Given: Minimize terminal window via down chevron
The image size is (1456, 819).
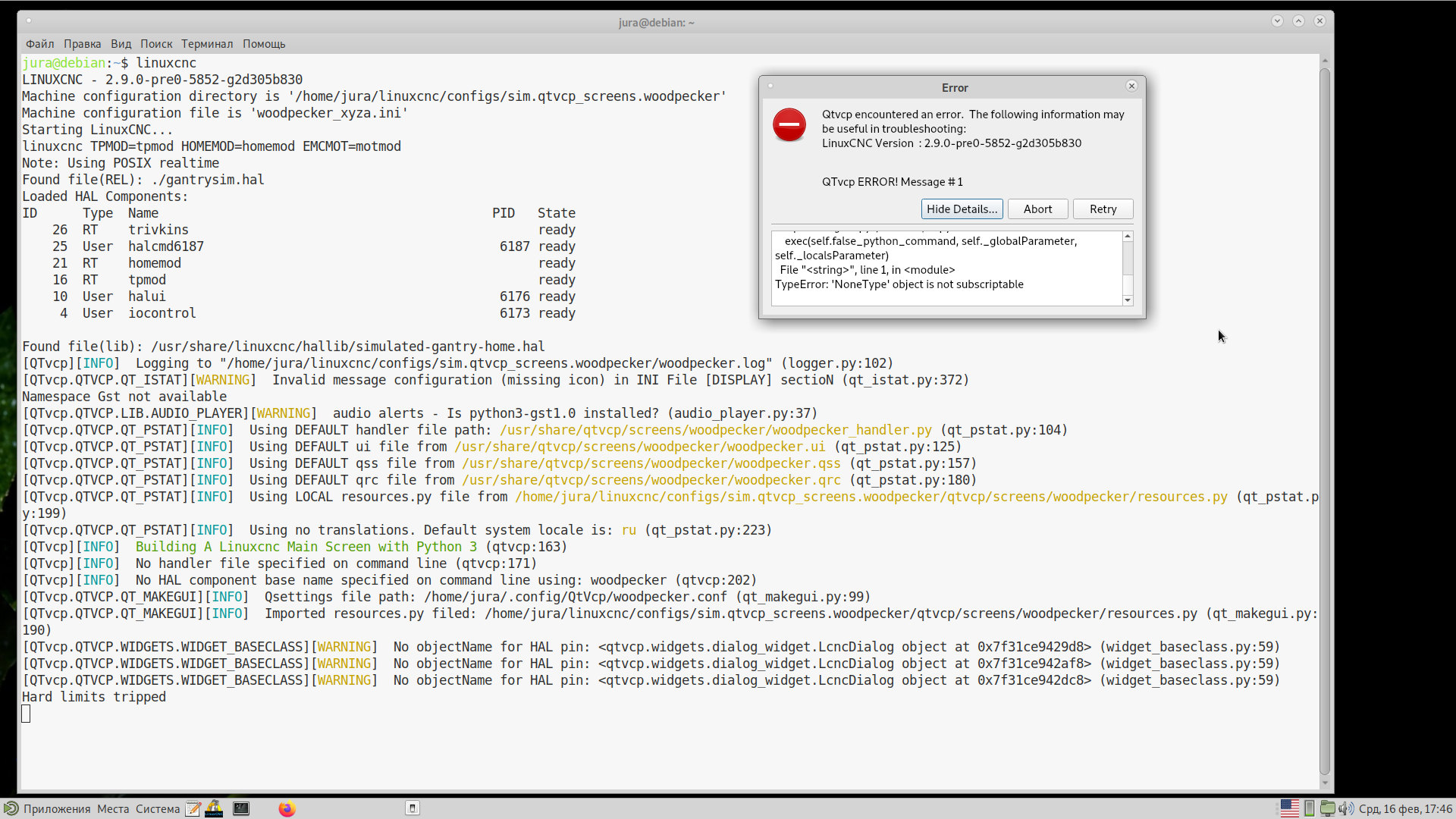Looking at the screenshot, I should pos(1277,21).
